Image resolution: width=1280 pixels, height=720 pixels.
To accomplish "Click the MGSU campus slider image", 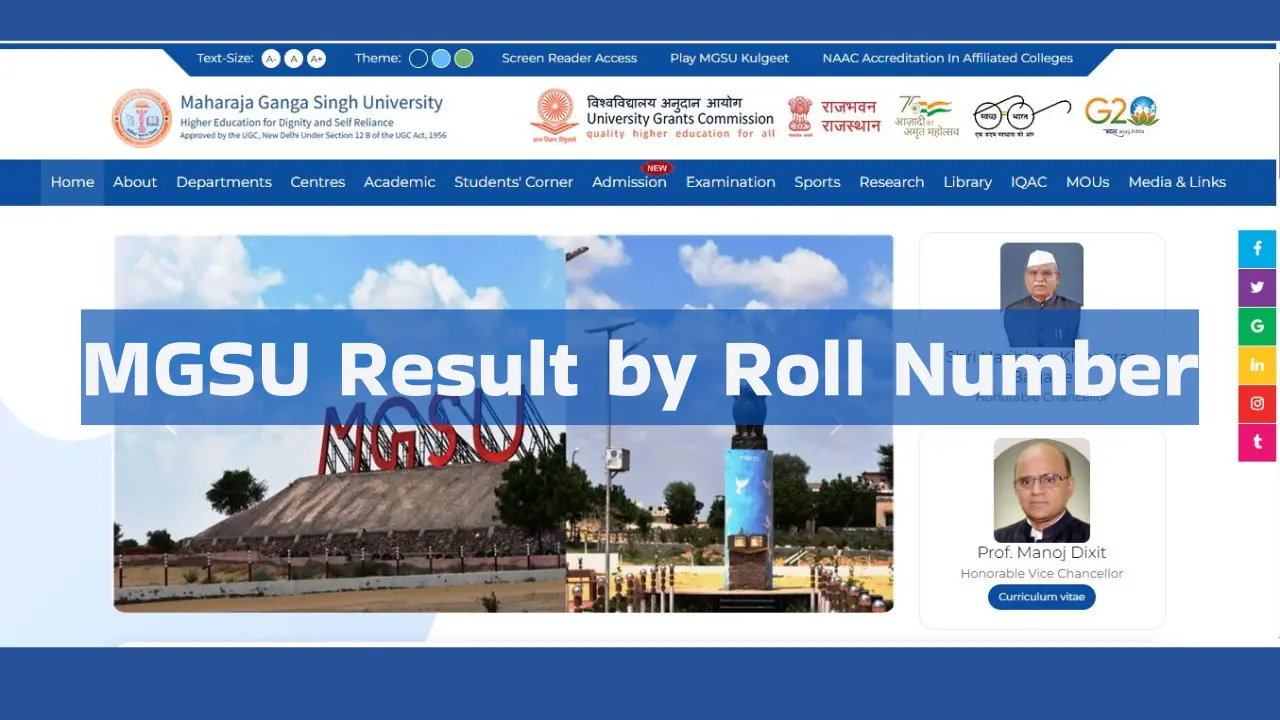I will click(503, 423).
